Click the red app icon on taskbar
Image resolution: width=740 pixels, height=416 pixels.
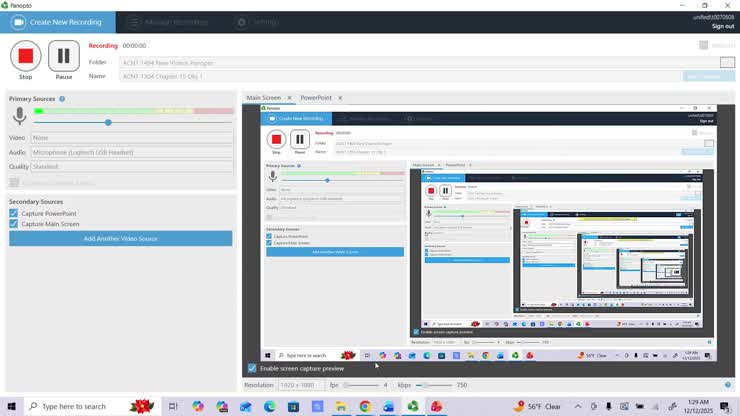pyautogui.click(x=437, y=407)
